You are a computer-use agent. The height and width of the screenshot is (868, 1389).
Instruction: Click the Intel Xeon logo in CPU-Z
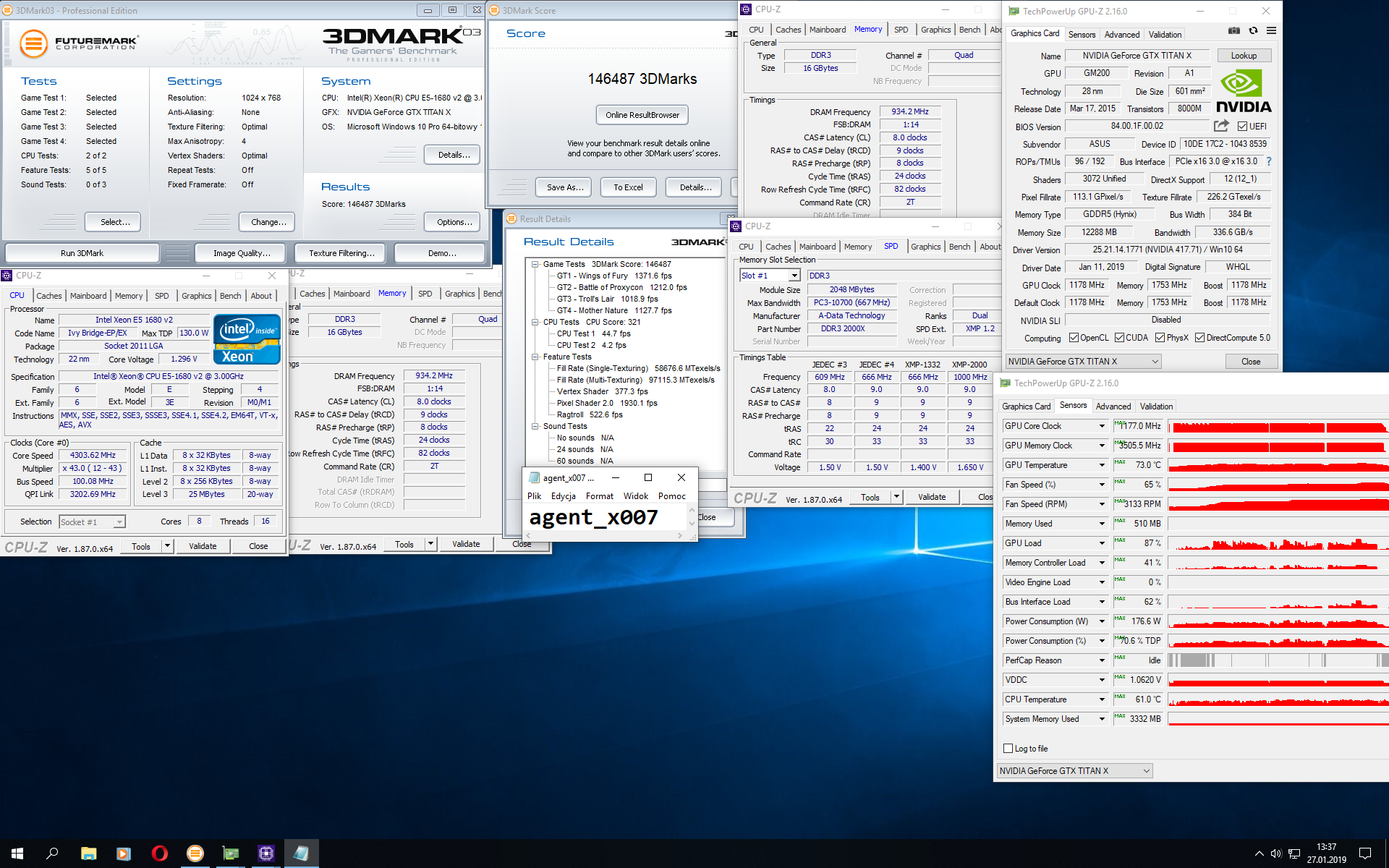247,339
